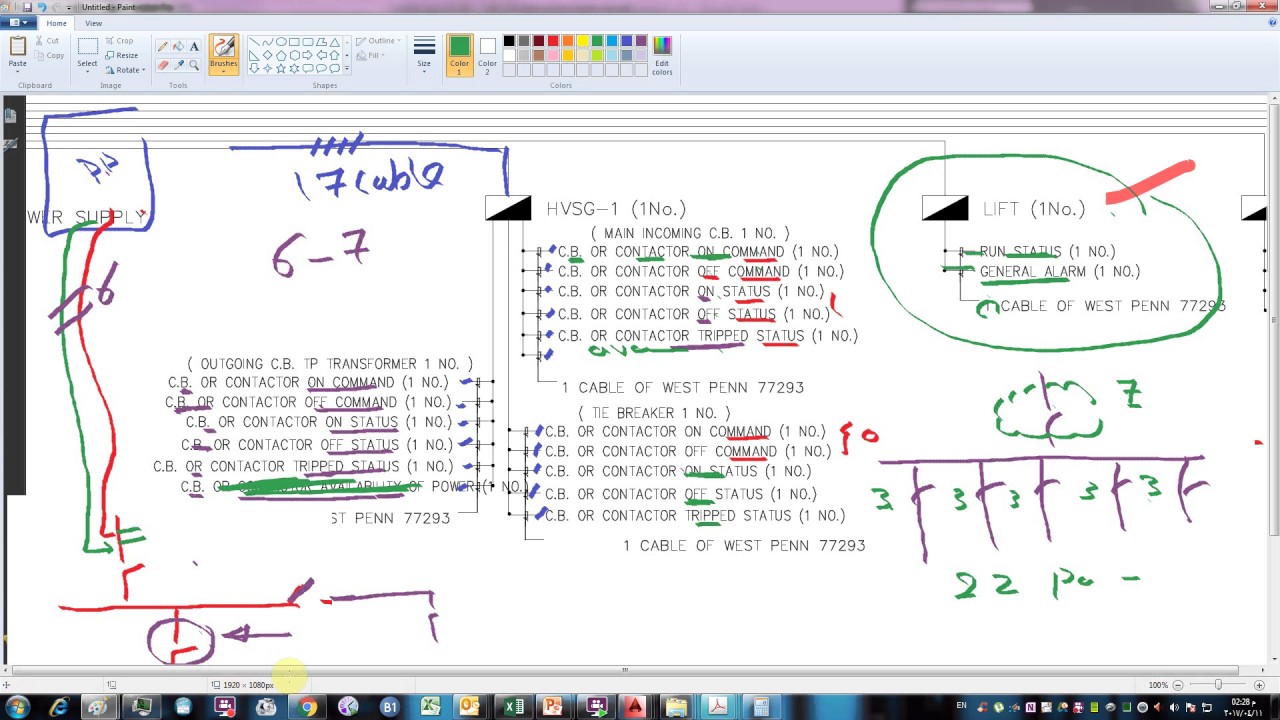Choose the Rectangle shape
This screenshot has width=1280, height=720.
pos(294,42)
